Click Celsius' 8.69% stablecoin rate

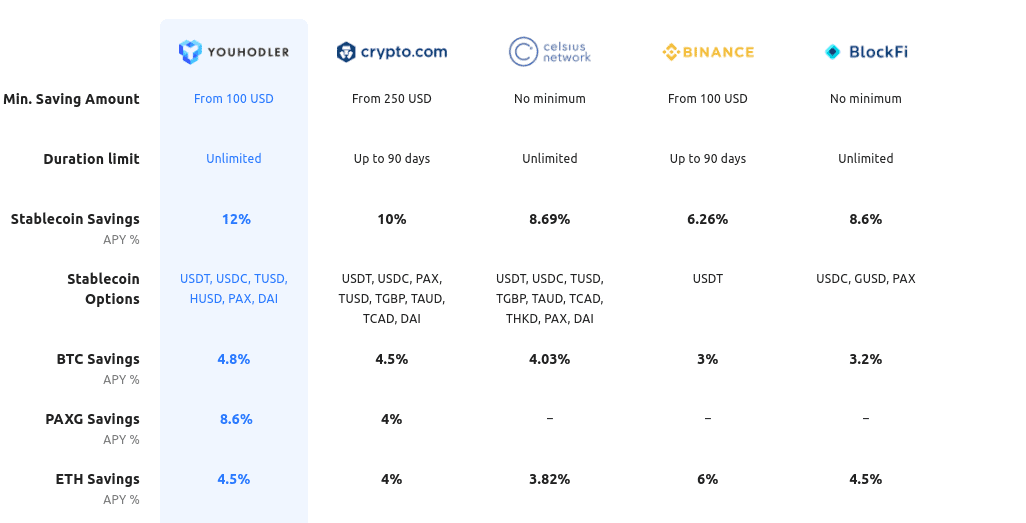tap(550, 219)
